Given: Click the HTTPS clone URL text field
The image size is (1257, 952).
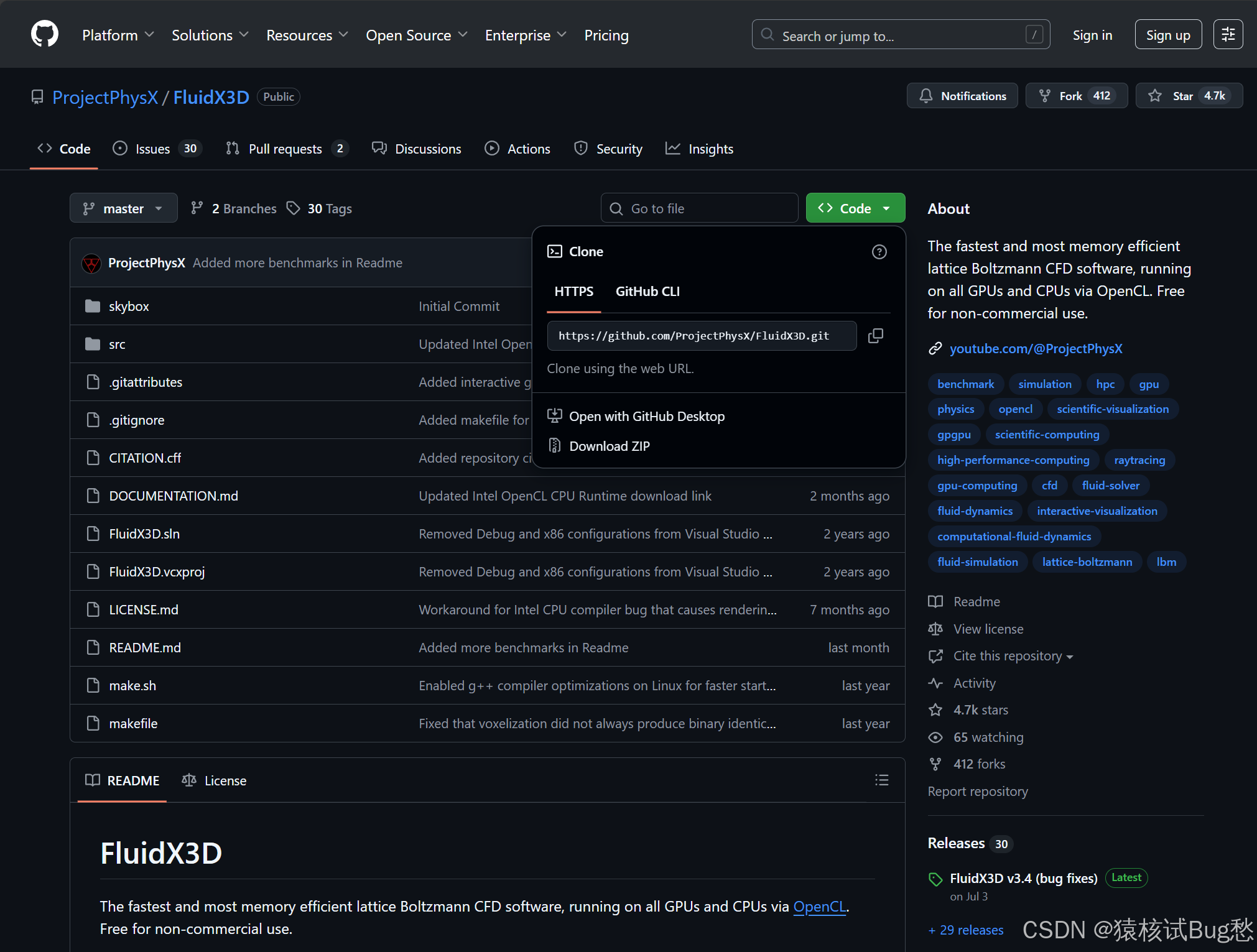Looking at the screenshot, I should click(x=702, y=336).
